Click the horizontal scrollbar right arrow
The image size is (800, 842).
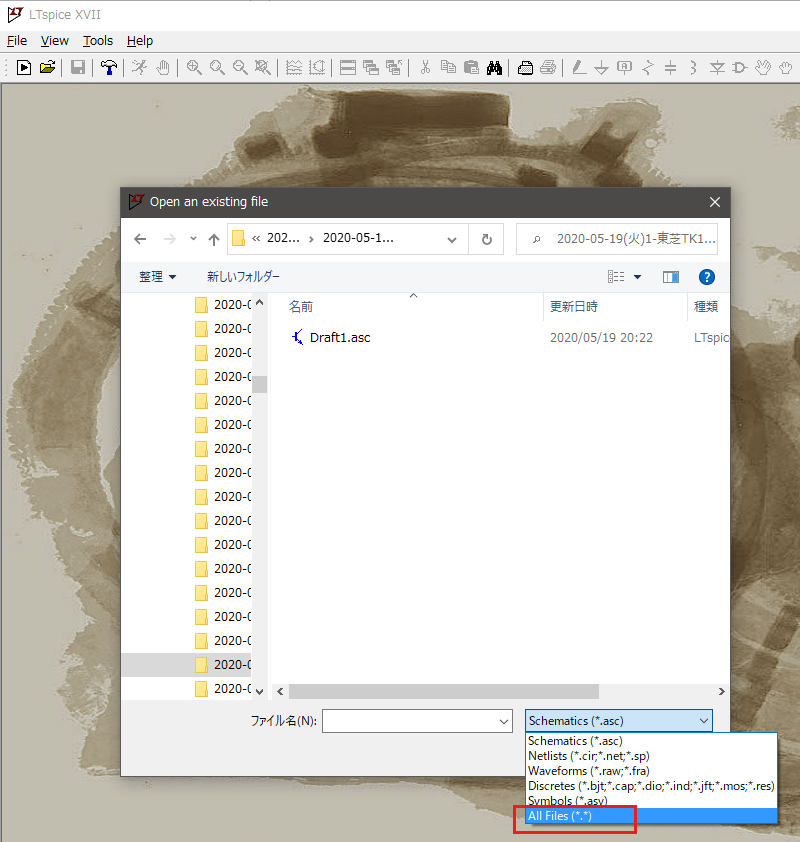(721, 692)
